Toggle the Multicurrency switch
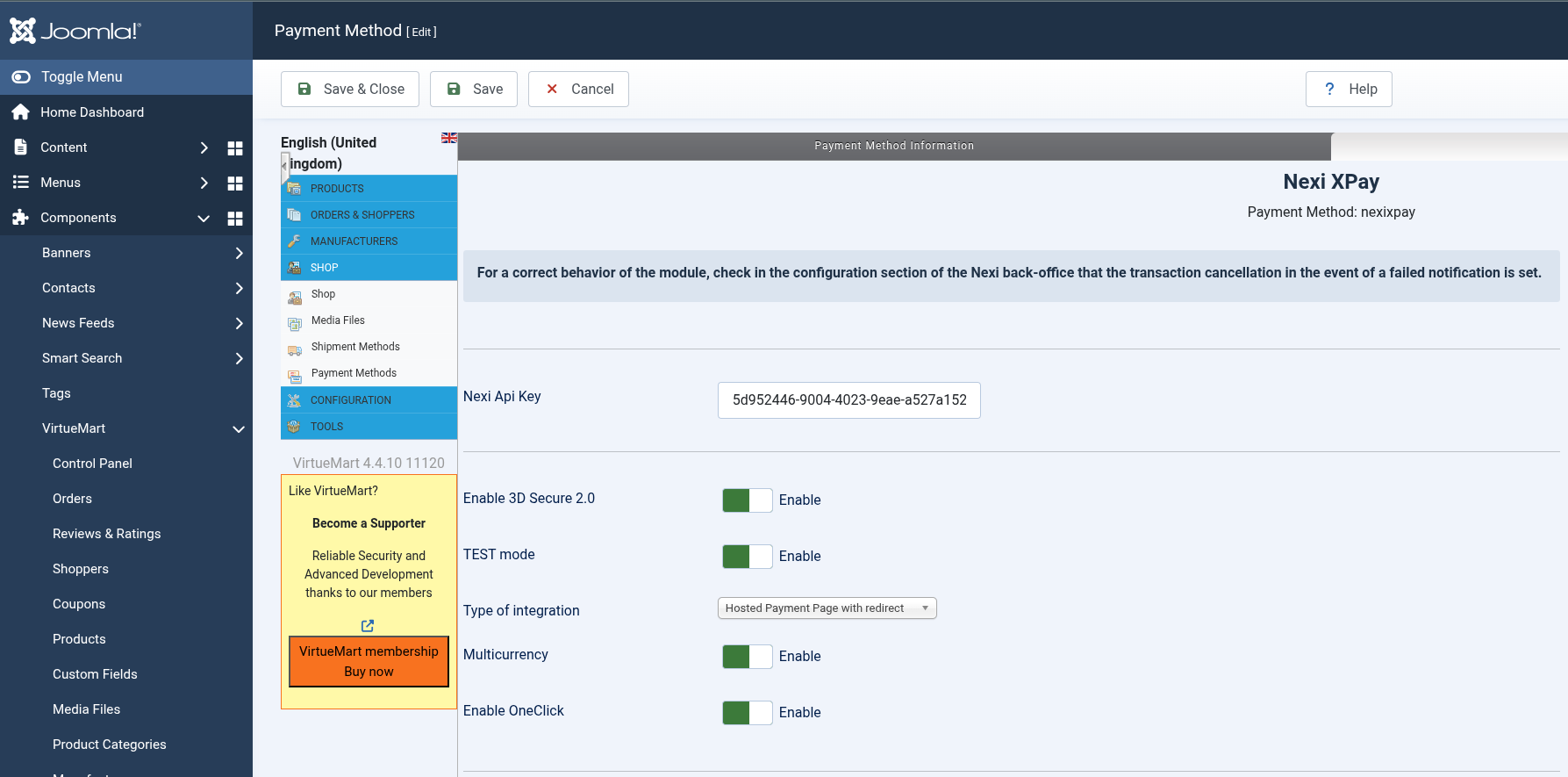The width and height of the screenshot is (1568, 777). (x=748, y=657)
